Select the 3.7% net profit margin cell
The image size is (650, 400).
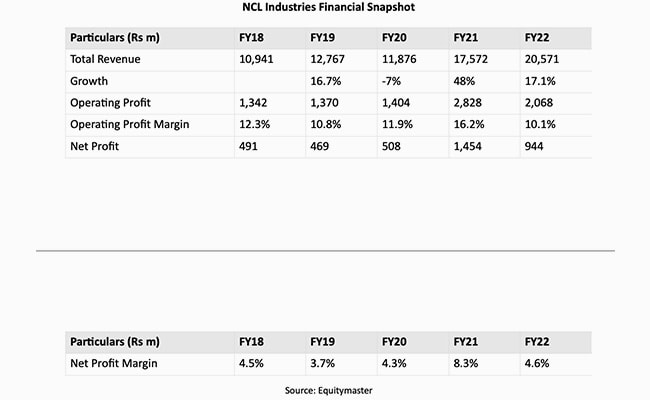(323, 362)
